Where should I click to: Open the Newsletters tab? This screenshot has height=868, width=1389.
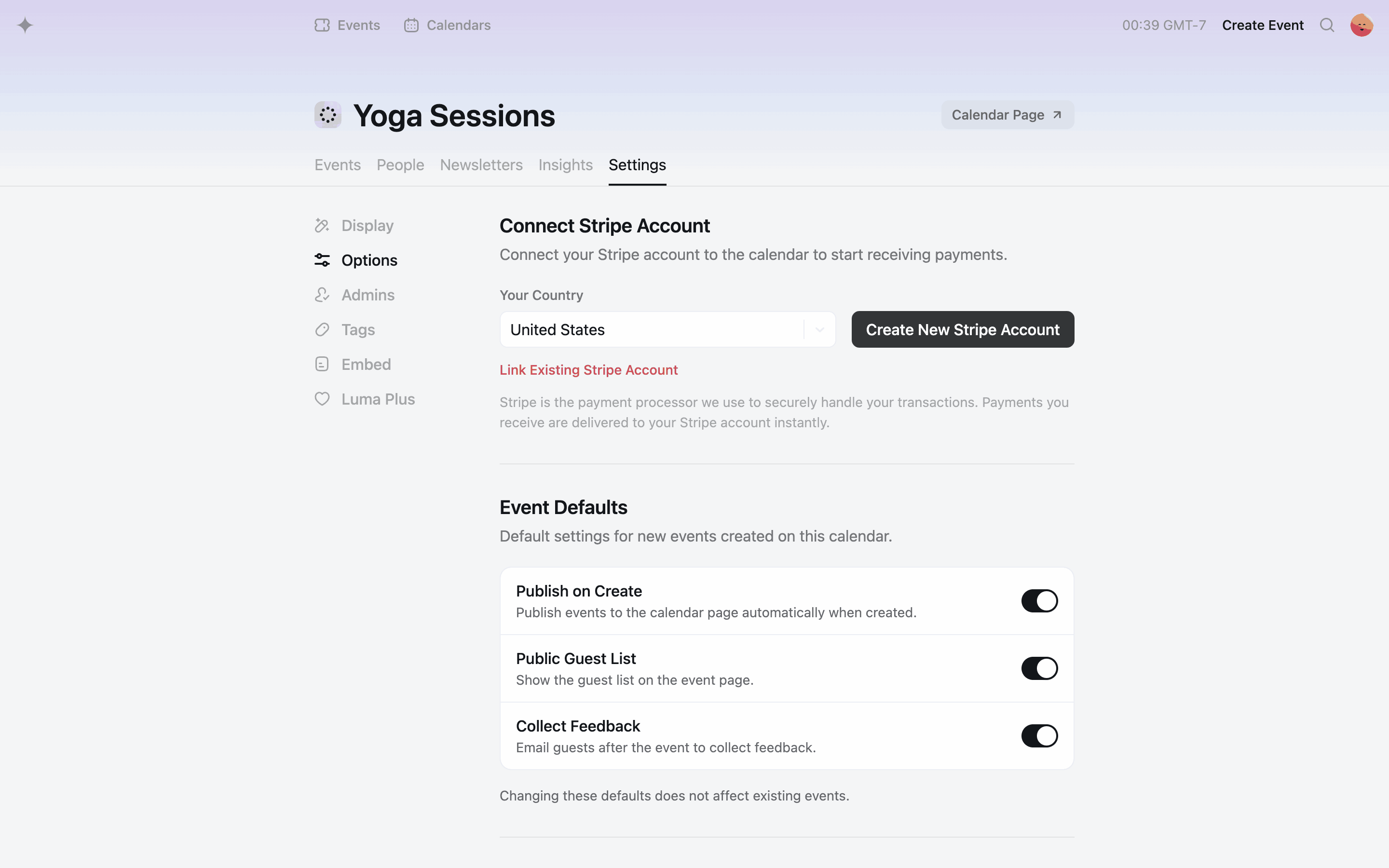pos(481,165)
